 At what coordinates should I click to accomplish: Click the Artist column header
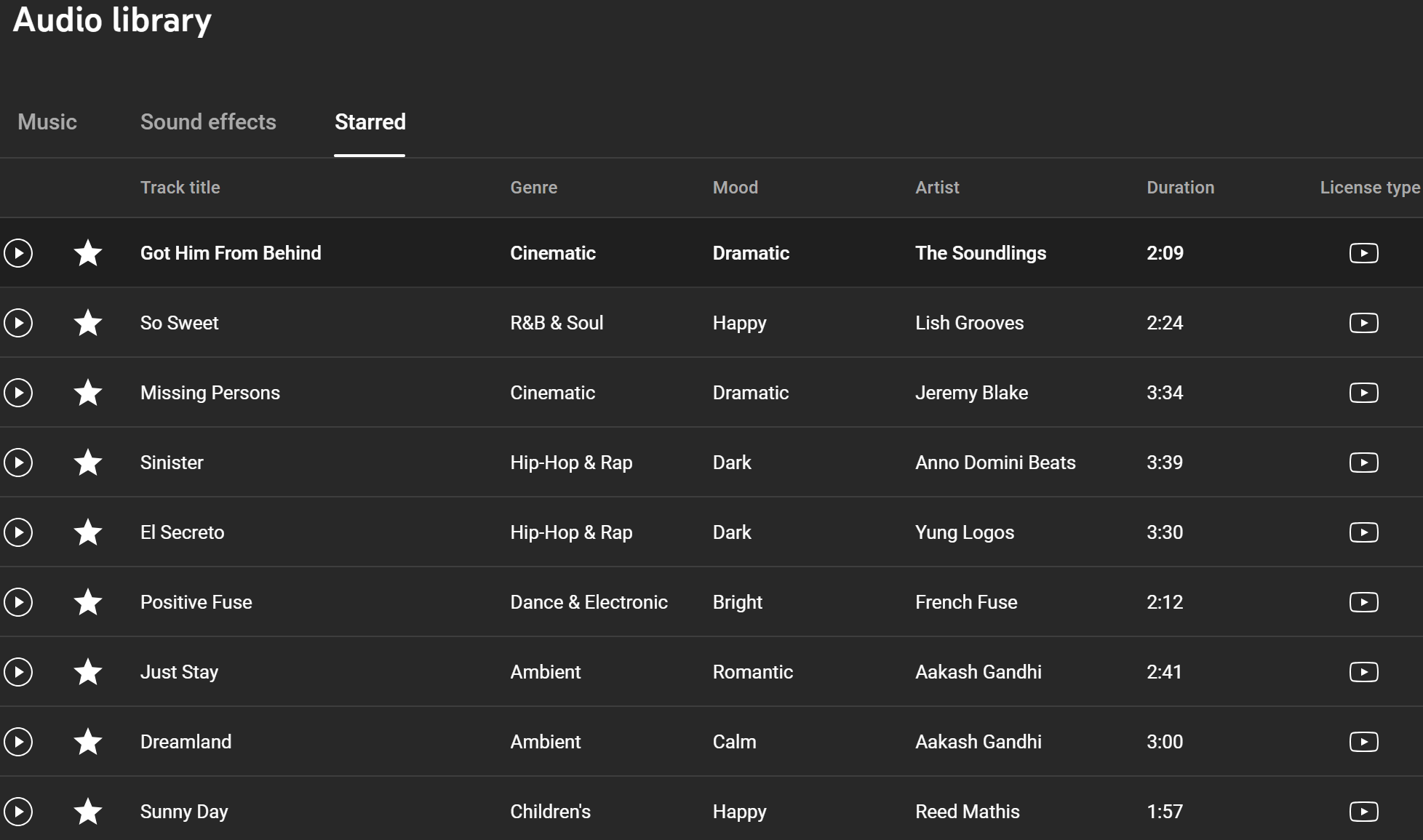937,188
